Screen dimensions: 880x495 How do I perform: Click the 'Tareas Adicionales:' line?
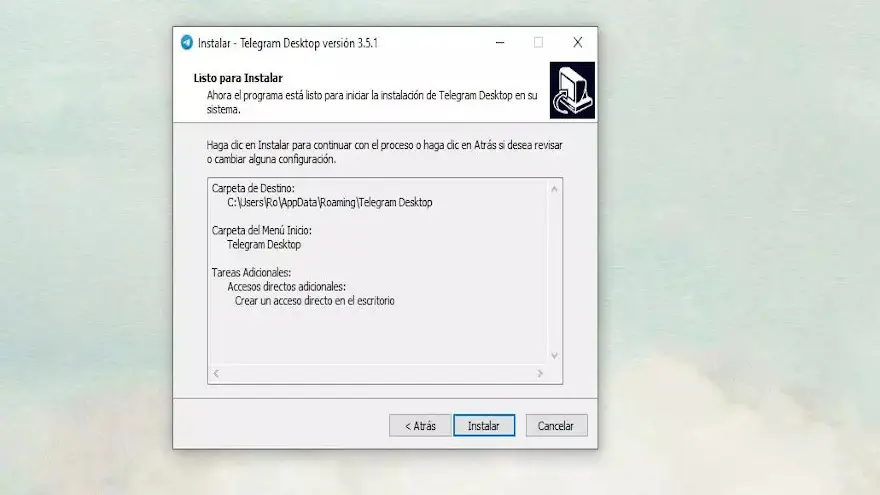(x=251, y=272)
